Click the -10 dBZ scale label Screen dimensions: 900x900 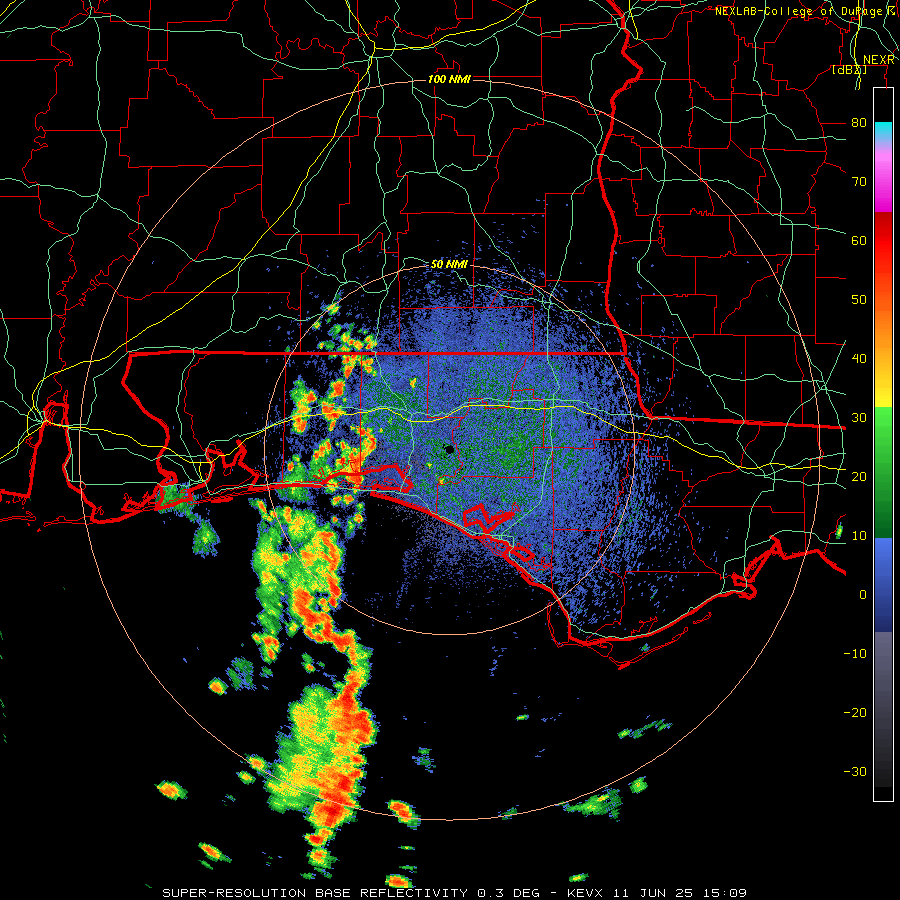click(855, 653)
